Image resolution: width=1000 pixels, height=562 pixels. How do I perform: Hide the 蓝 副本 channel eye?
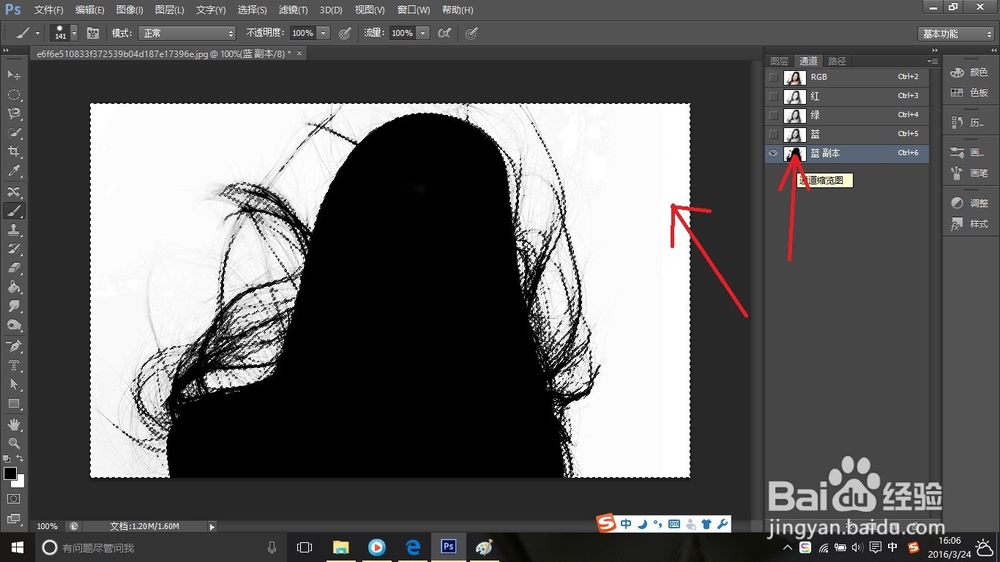774,153
